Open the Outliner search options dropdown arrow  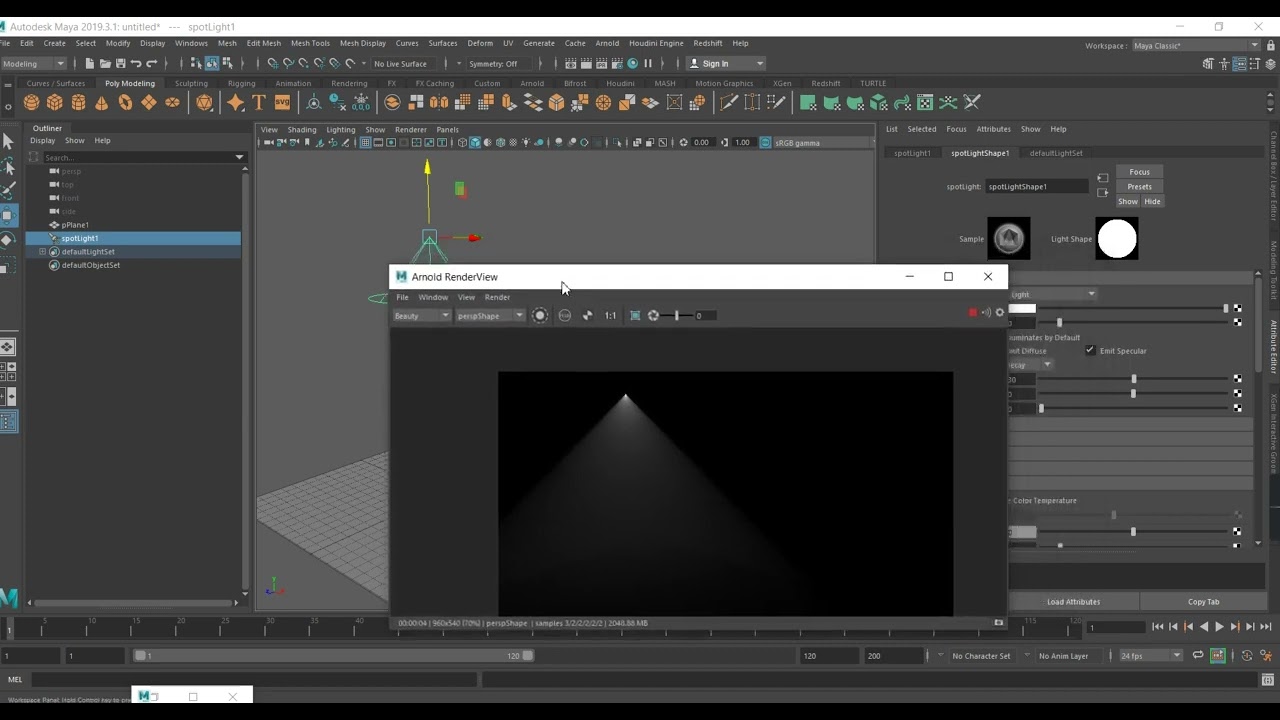(239, 157)
